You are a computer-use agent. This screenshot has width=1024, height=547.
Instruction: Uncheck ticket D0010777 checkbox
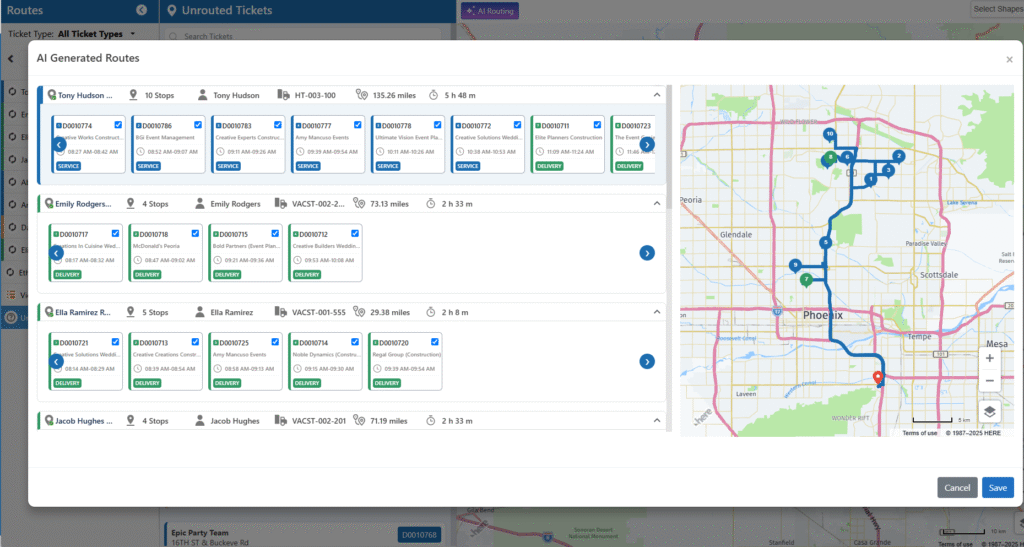tap(357, 125)
